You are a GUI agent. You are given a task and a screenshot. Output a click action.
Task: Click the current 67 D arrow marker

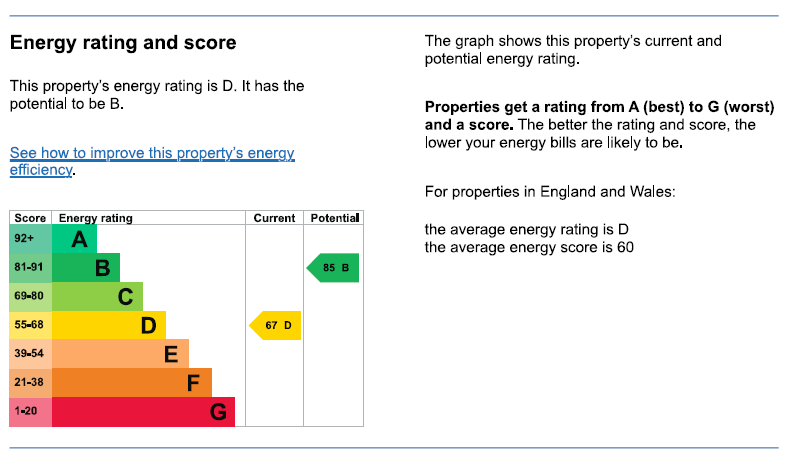(x=276, y=326)
